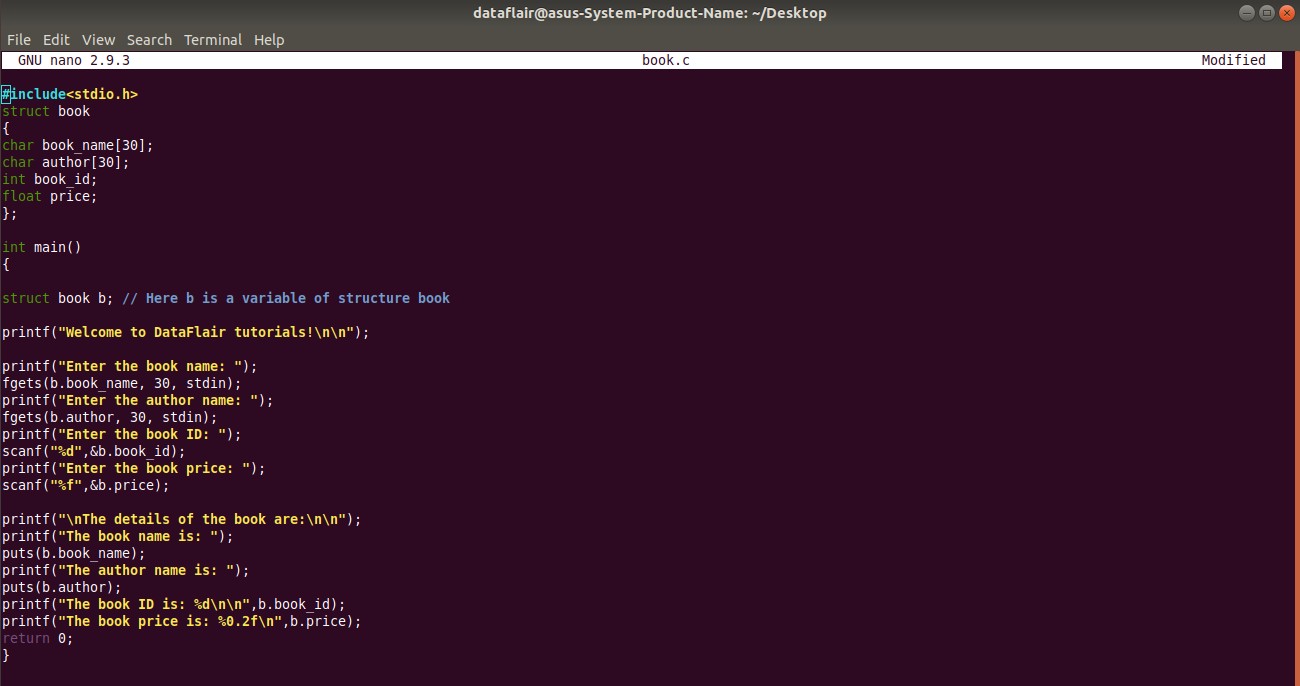
Task: Click the 'int book_id;' line
Action: click(x=50, y=179)
